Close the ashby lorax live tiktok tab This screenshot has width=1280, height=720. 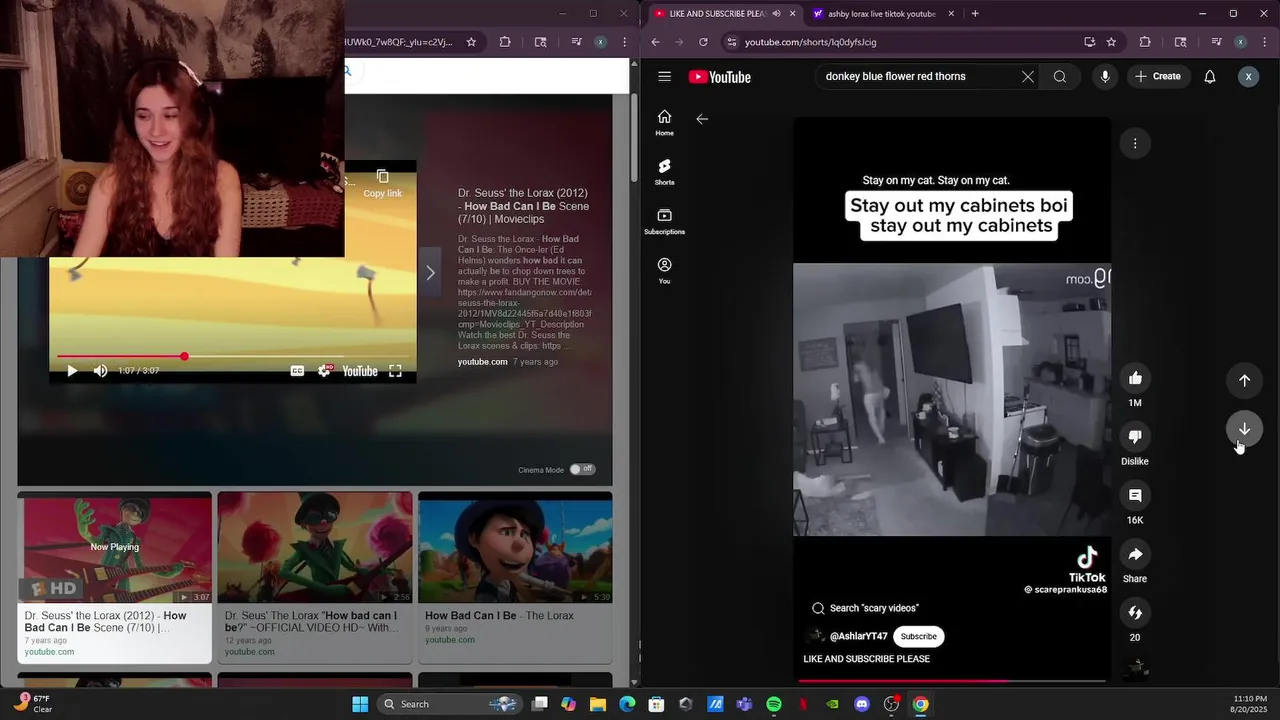951,14
